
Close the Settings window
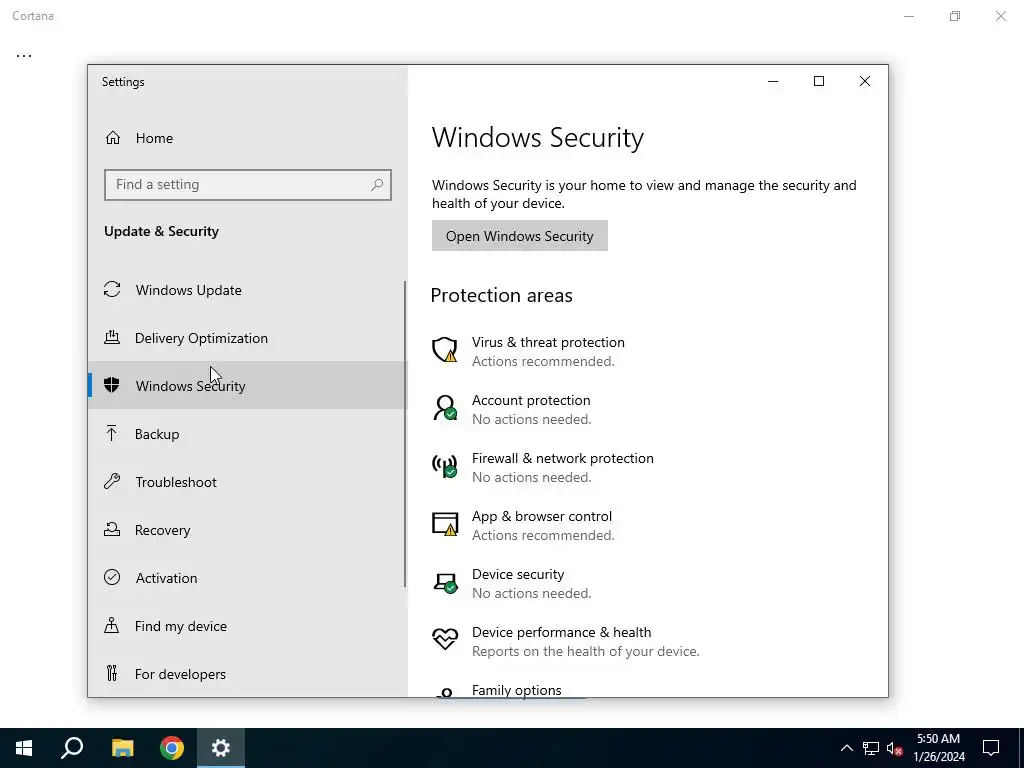pyautogui.click(x=865, y=81)
